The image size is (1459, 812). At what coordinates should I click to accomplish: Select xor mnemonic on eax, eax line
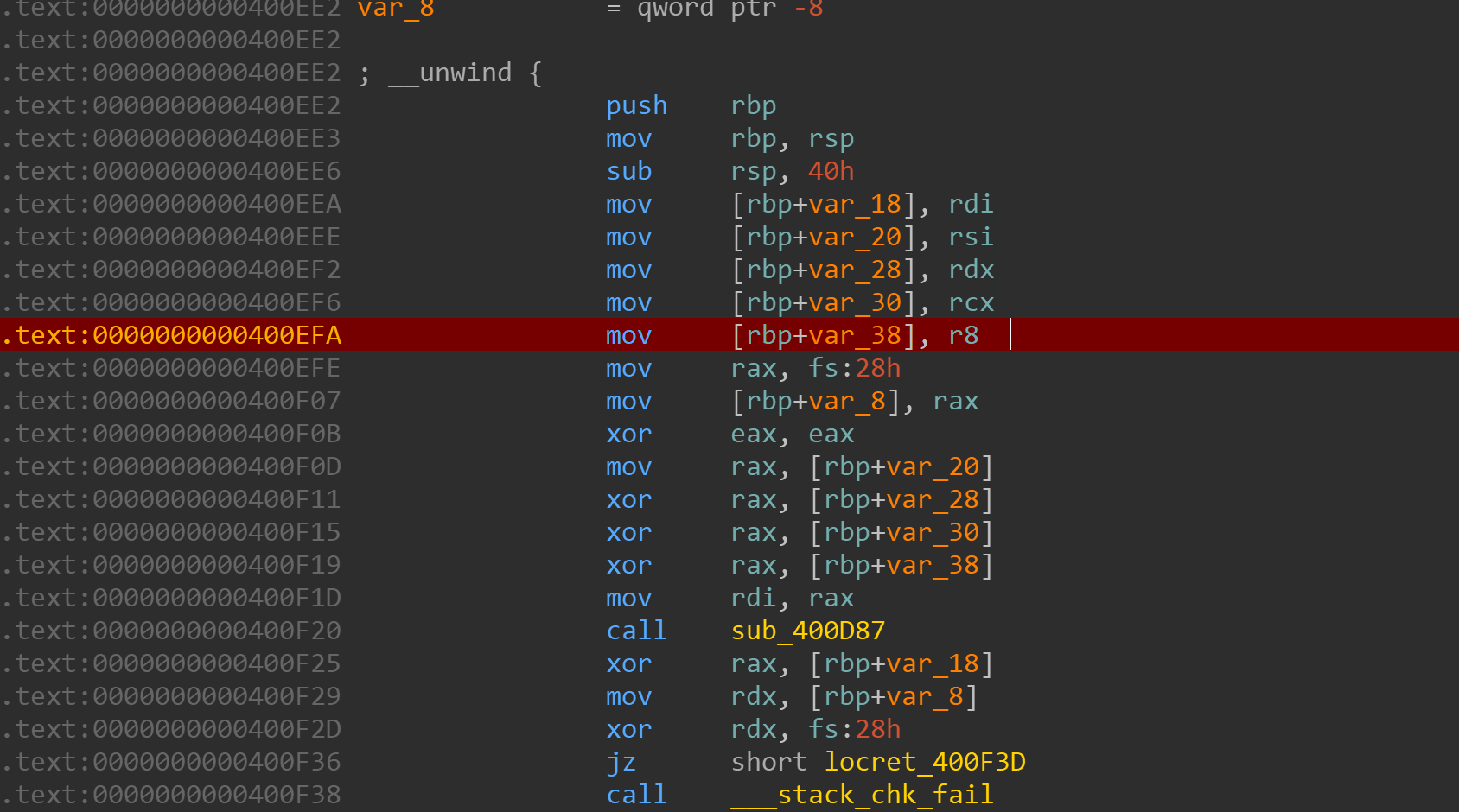click(628, 434)
